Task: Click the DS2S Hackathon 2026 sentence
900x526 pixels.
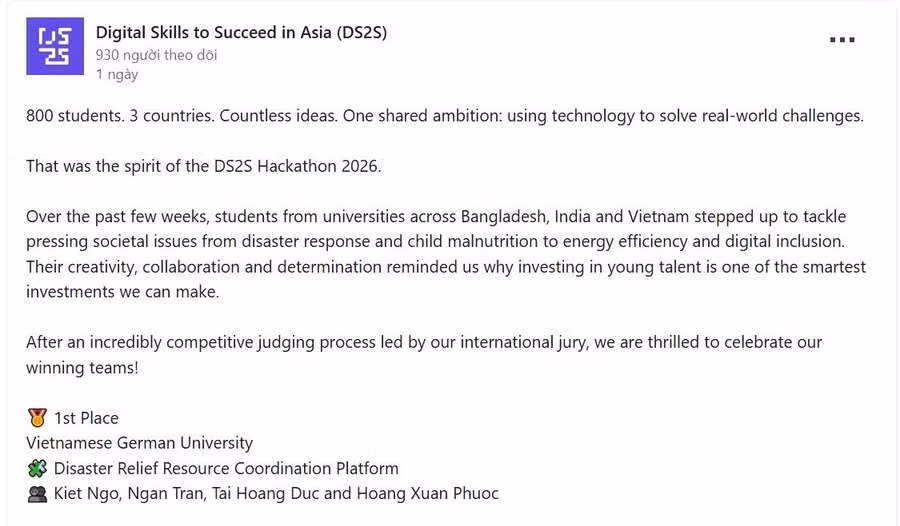Action: tap(204, 166)
